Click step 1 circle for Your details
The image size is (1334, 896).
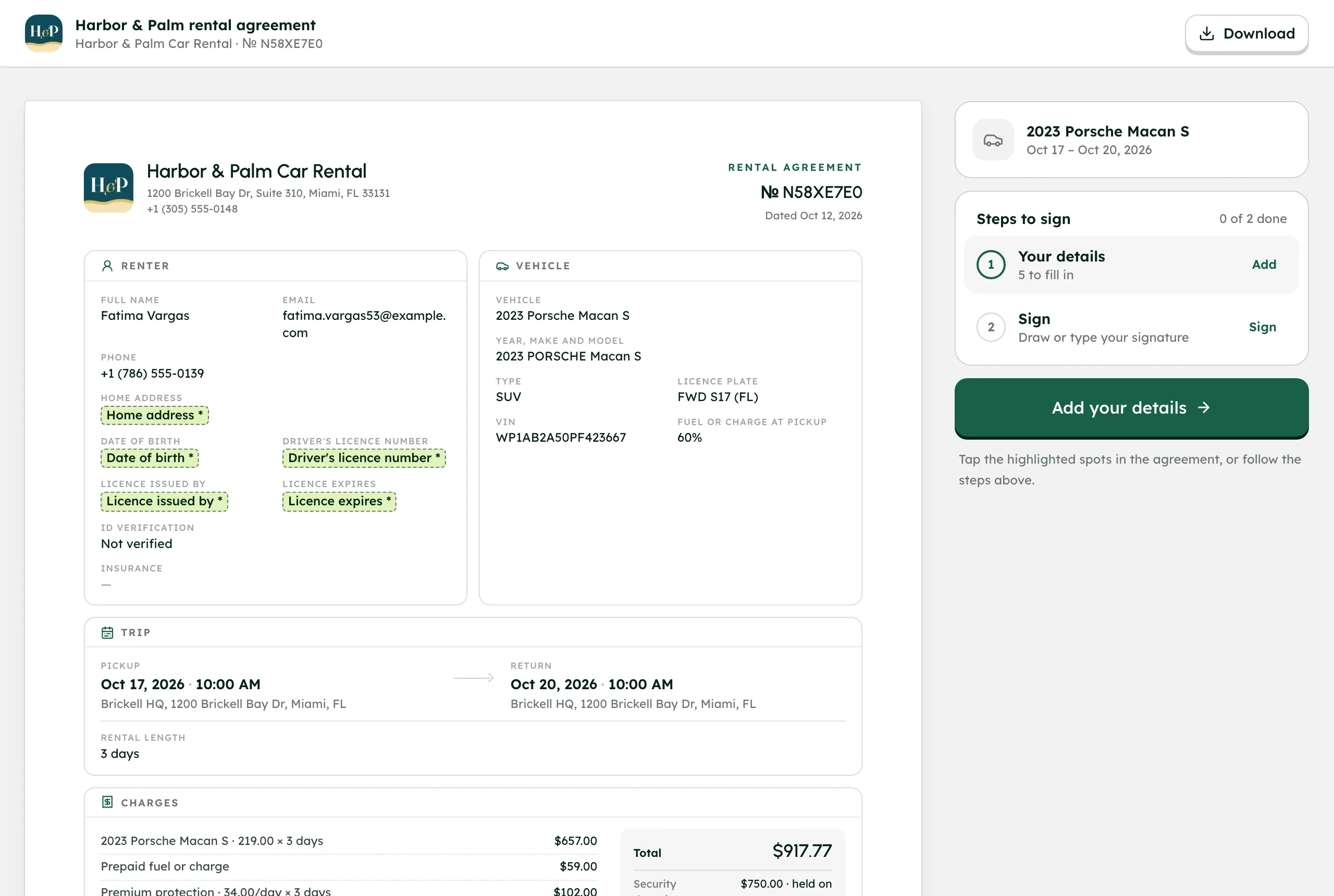[991, 265]
